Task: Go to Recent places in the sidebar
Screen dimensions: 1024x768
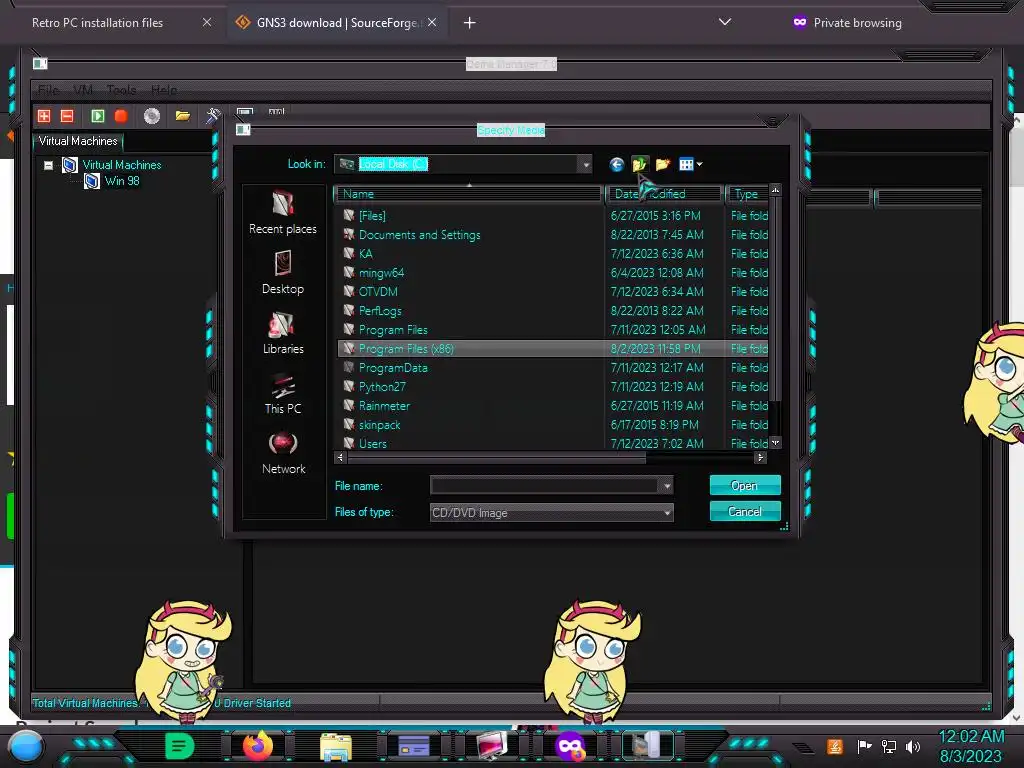Action: pos(283,213)
